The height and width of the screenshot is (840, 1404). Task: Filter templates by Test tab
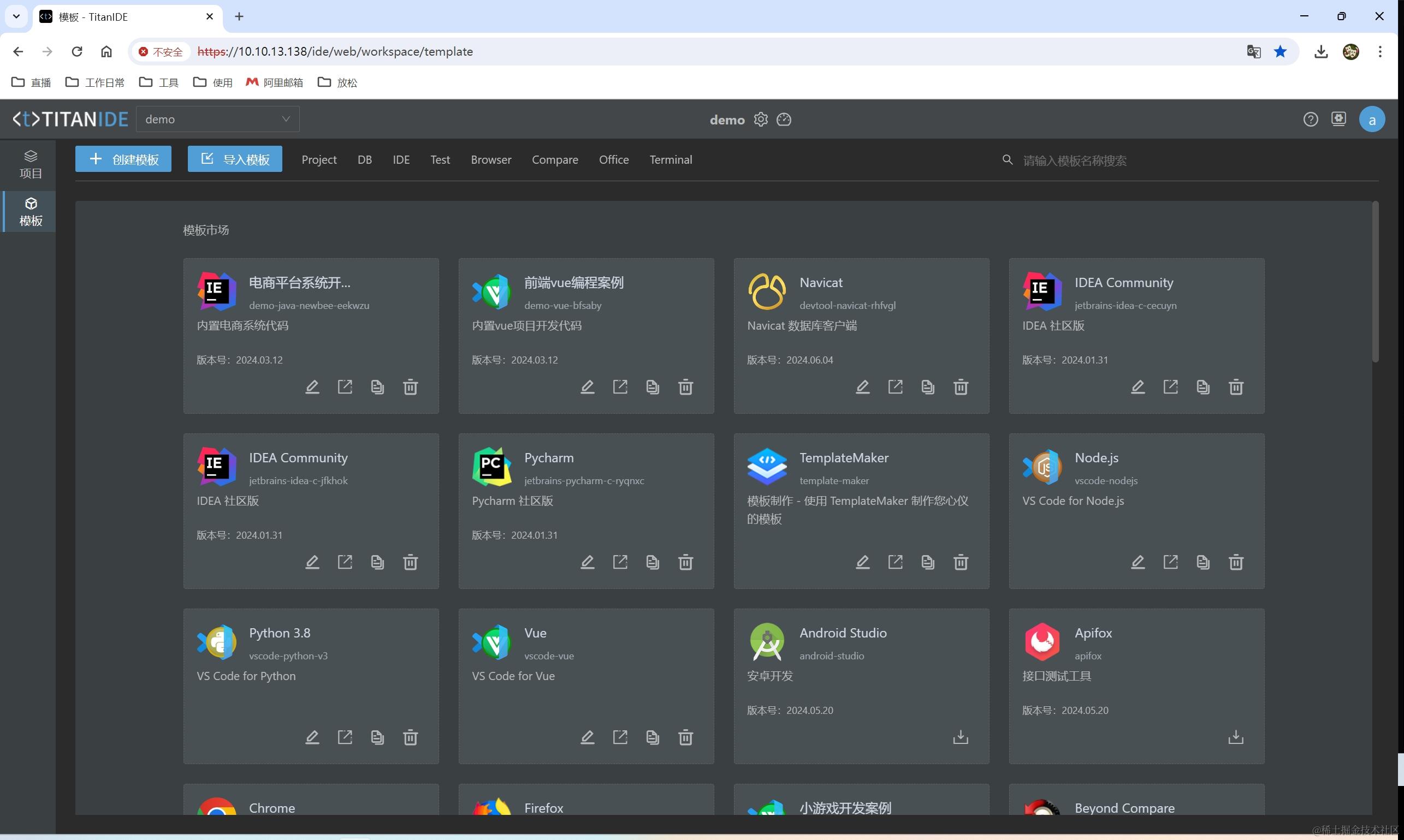coord(440,159)
